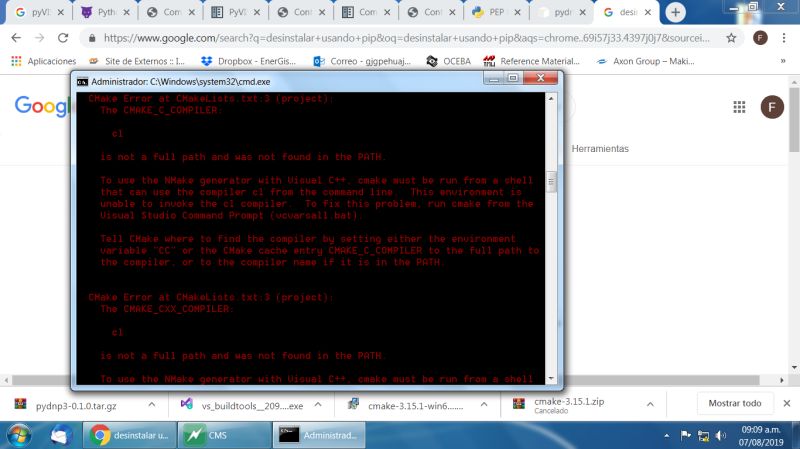
Task: Click pydnp3 download file icon
Action: pos(20,404)
